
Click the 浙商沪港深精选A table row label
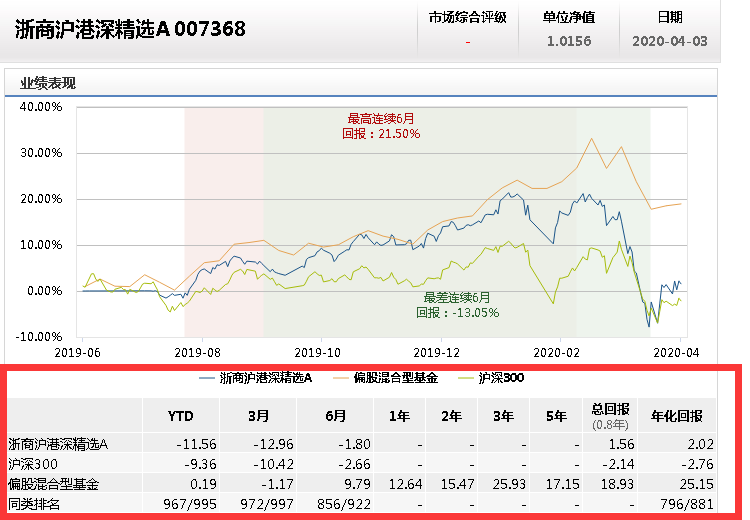tap(58, 444)
